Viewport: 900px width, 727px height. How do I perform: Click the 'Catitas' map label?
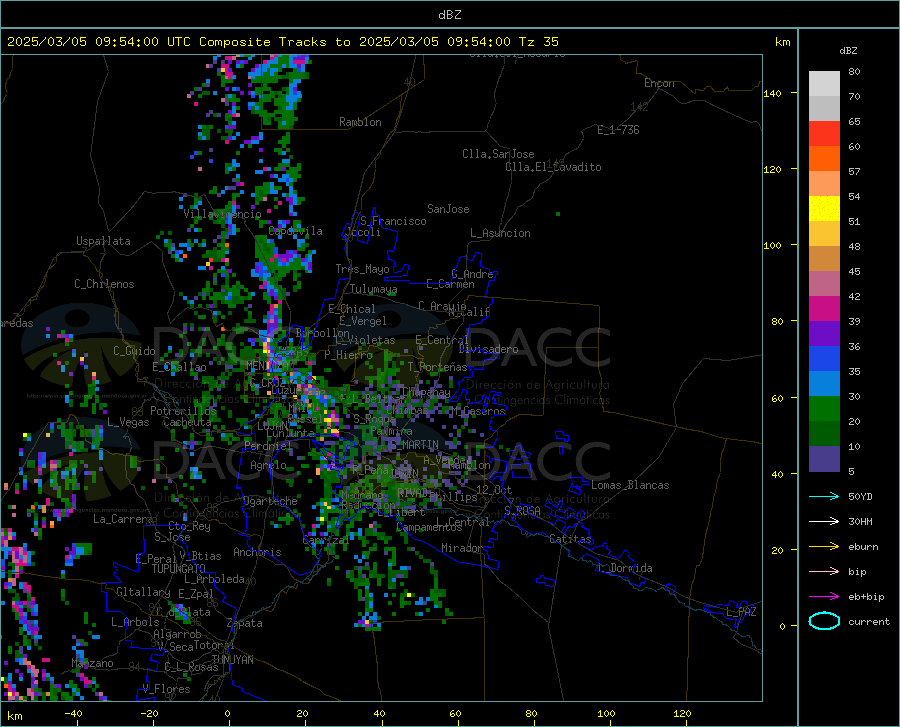pyautogui.click(x=571, y=539)
